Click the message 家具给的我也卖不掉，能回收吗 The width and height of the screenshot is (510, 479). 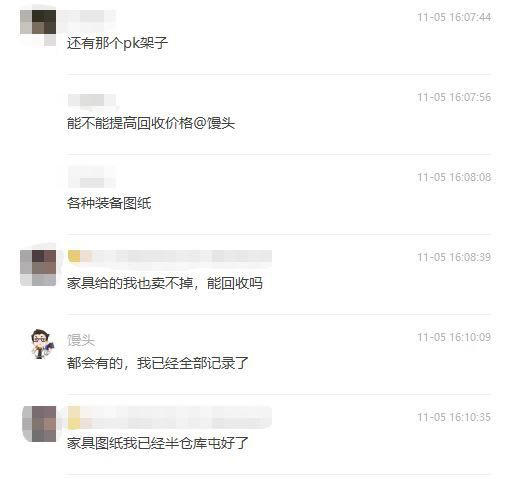point(165,283)
